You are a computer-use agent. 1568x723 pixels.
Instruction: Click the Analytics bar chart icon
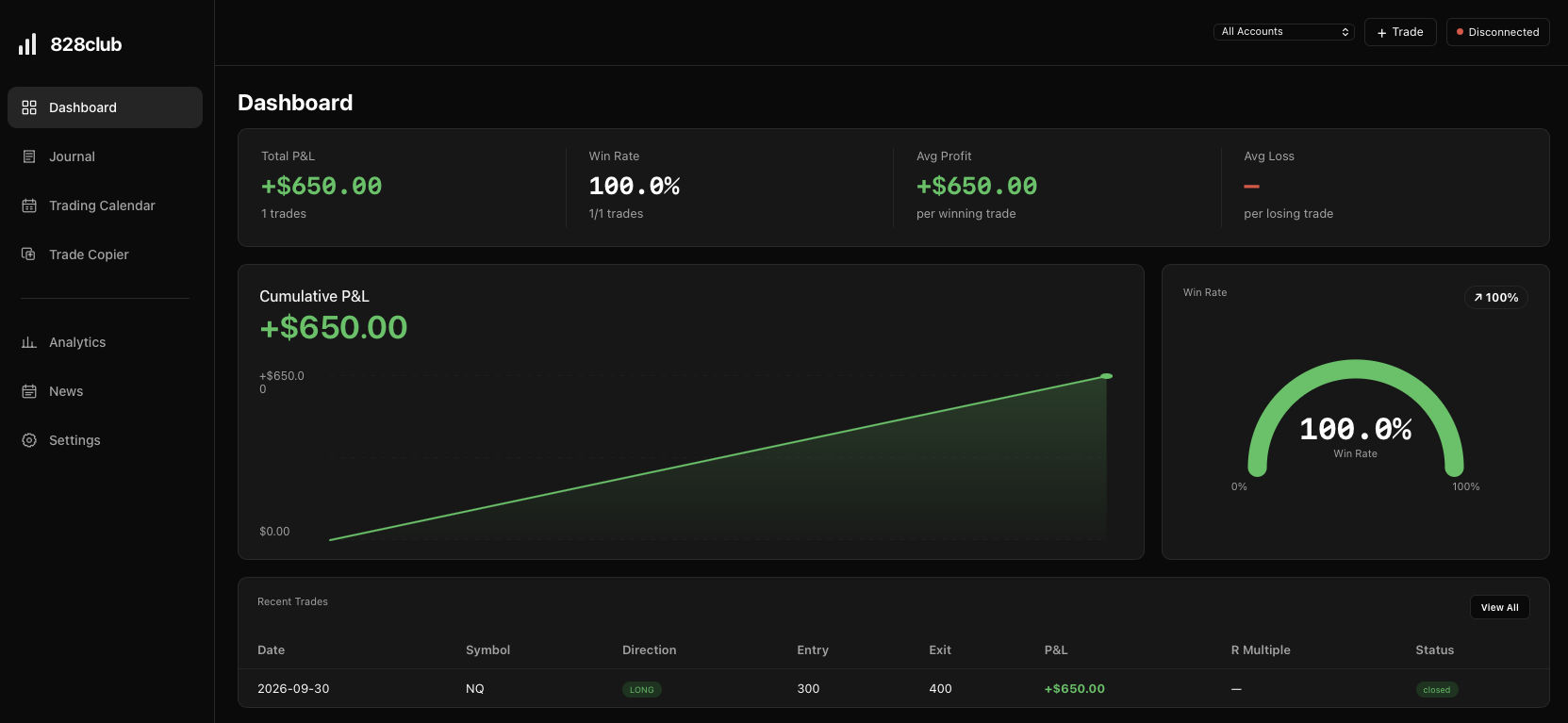pos(29,342)
